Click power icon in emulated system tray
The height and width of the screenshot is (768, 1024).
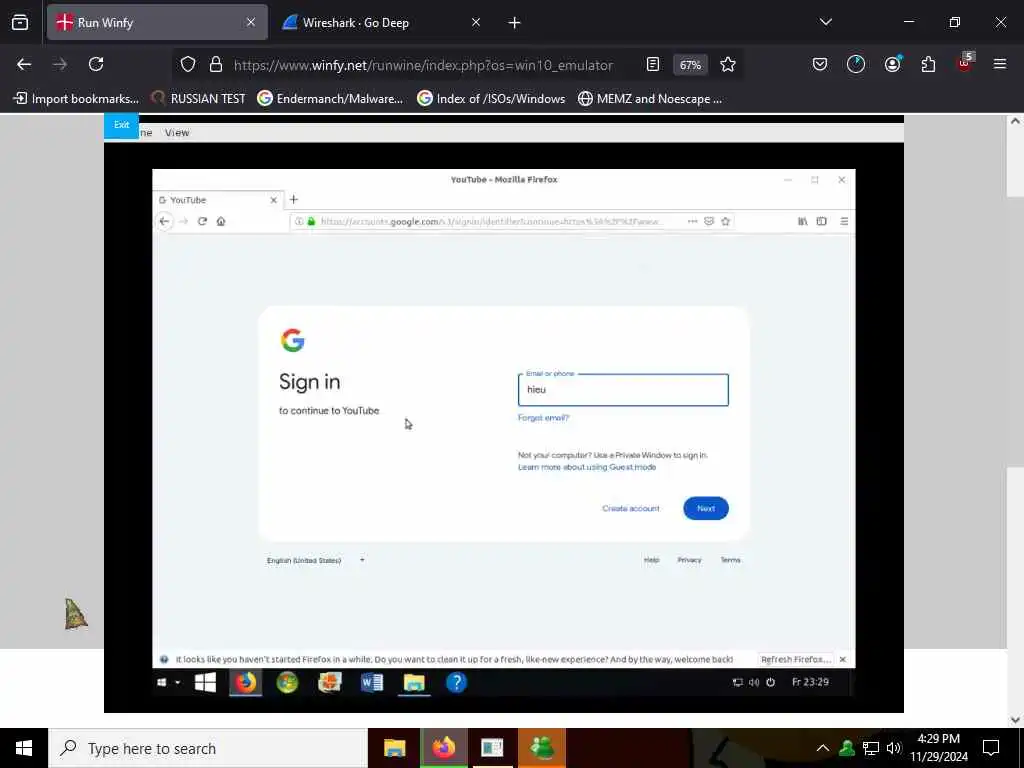tap(771, 682)
